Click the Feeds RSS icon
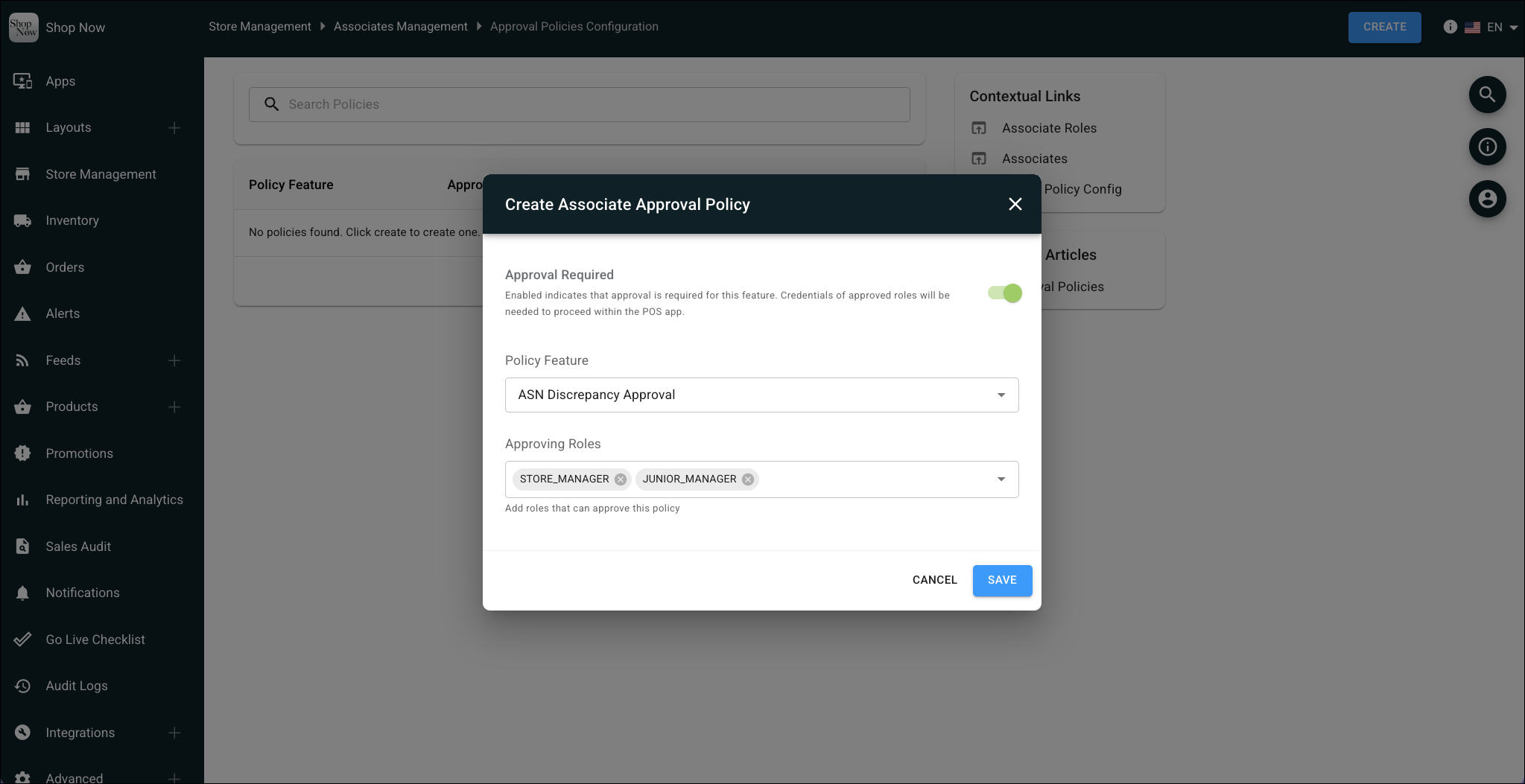The image size is (1525, 784). (23, 360)
